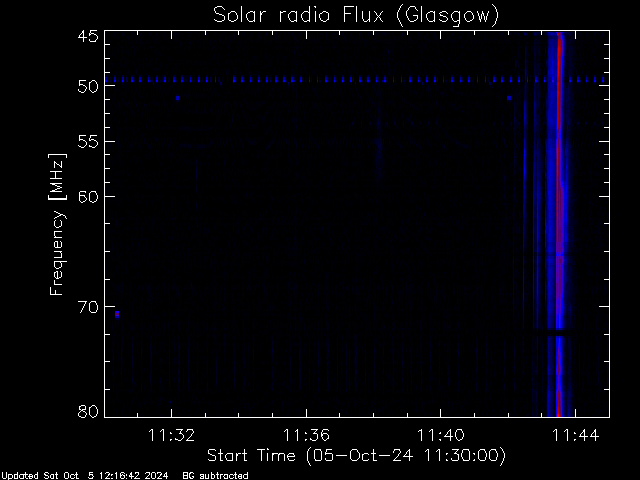Viewport: 640px width, 480px height.
Task: Click the '11:32' time tick label
Action: 171,435
